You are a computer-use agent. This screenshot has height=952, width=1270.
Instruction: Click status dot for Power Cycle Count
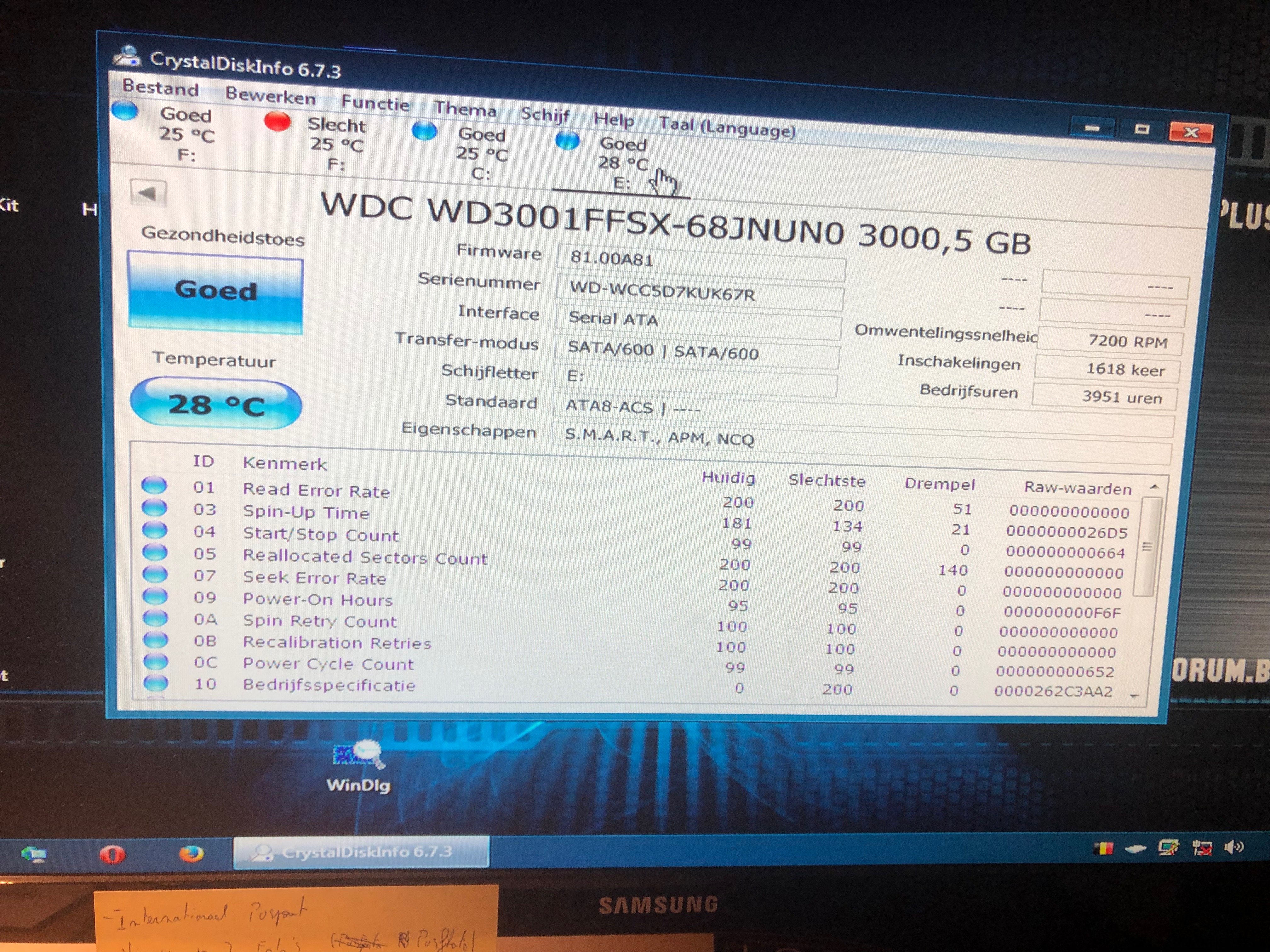(x=155, y=661)
